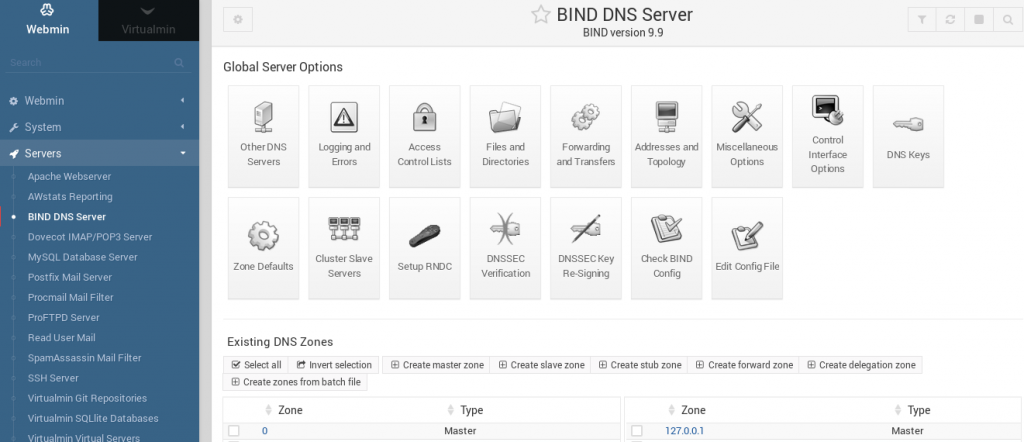The height and width of the screenshot is (442, 1024).
Task: Click the refresh/apply configuration icon
Action: pyautogui.click(x=950, y=20)
